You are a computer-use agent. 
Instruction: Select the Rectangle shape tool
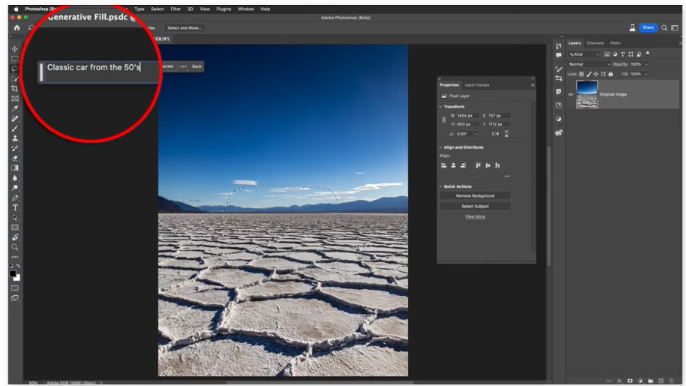[15, 227]
